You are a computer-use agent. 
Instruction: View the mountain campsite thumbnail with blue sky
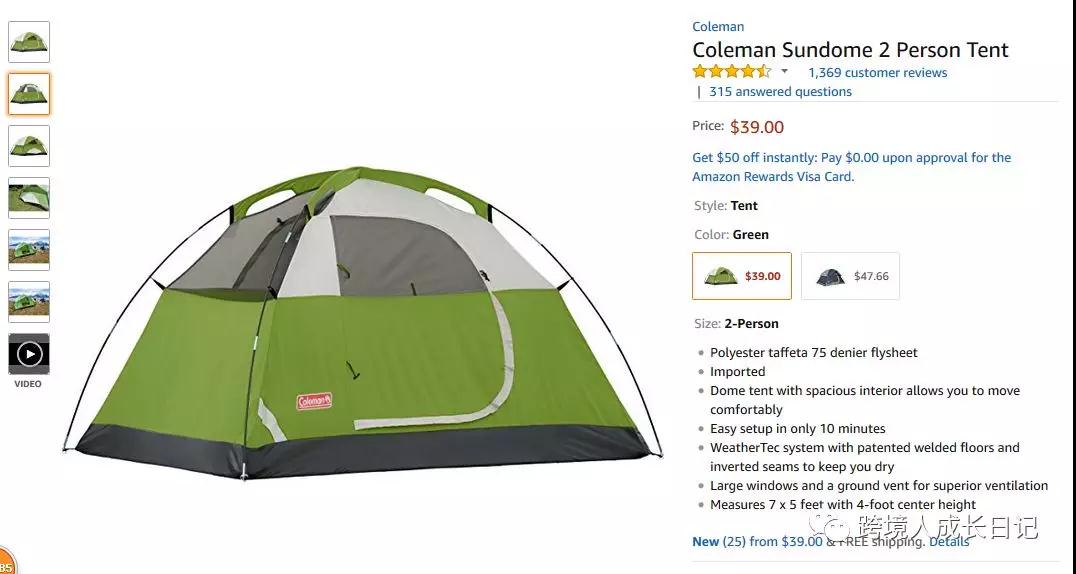pyautogui.click(x=29, y=250)
